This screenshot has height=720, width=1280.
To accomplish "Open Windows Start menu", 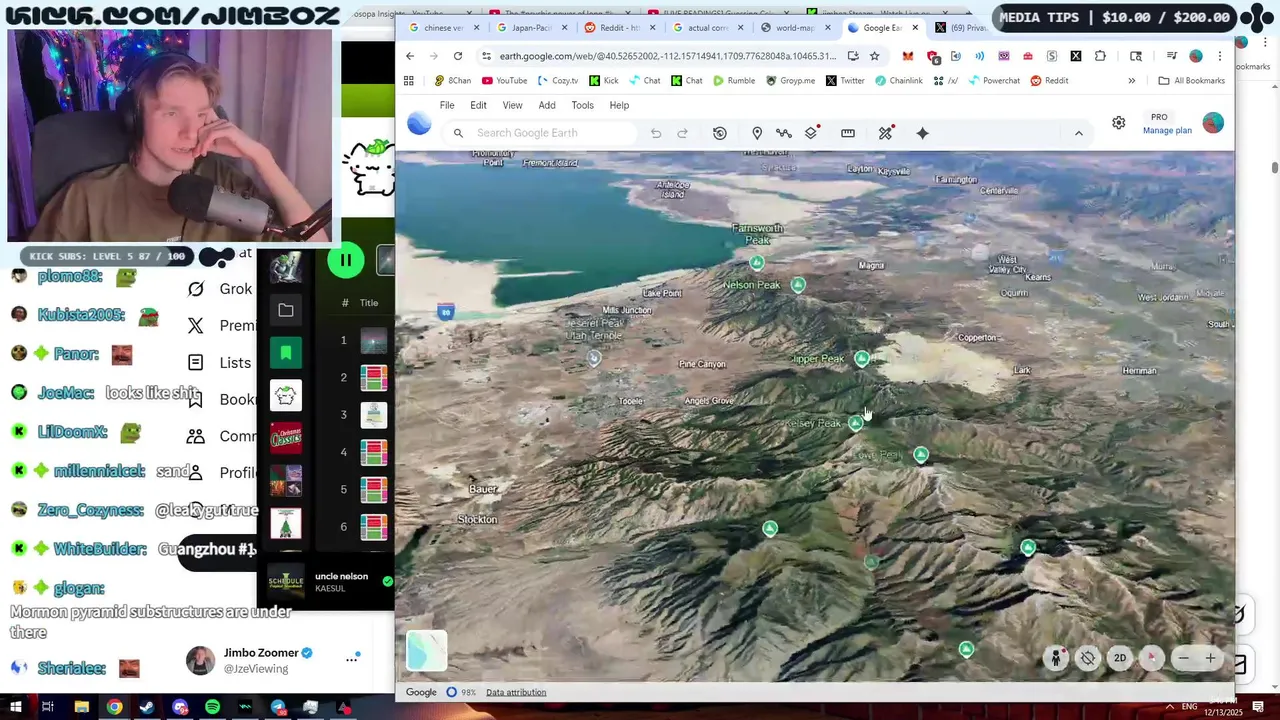I will [17, 707].
